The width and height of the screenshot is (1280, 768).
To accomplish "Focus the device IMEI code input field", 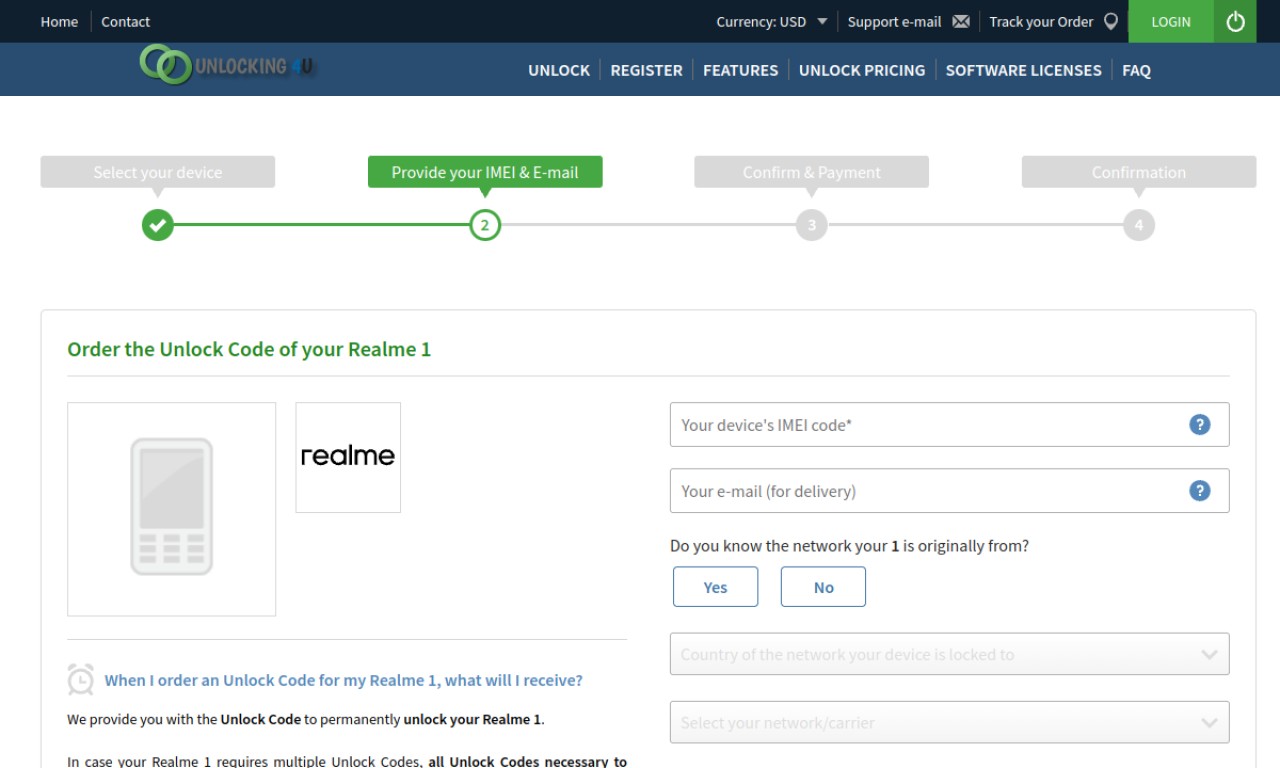I will 949,424.
